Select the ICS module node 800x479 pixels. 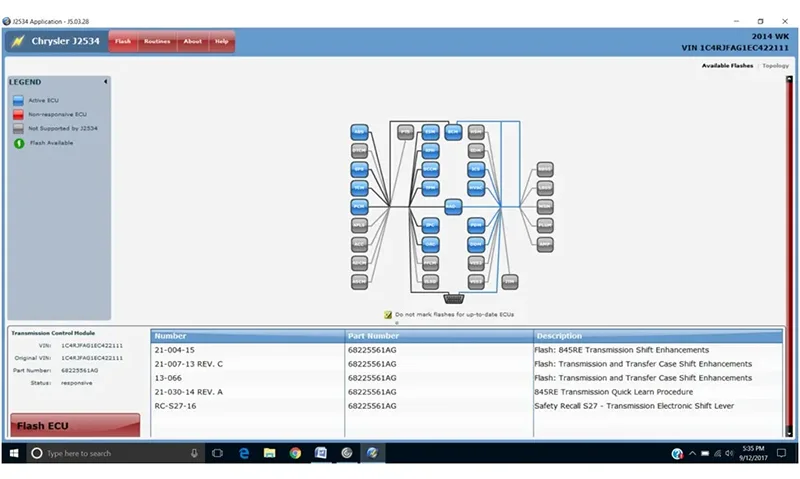click(x=476, y=169)
